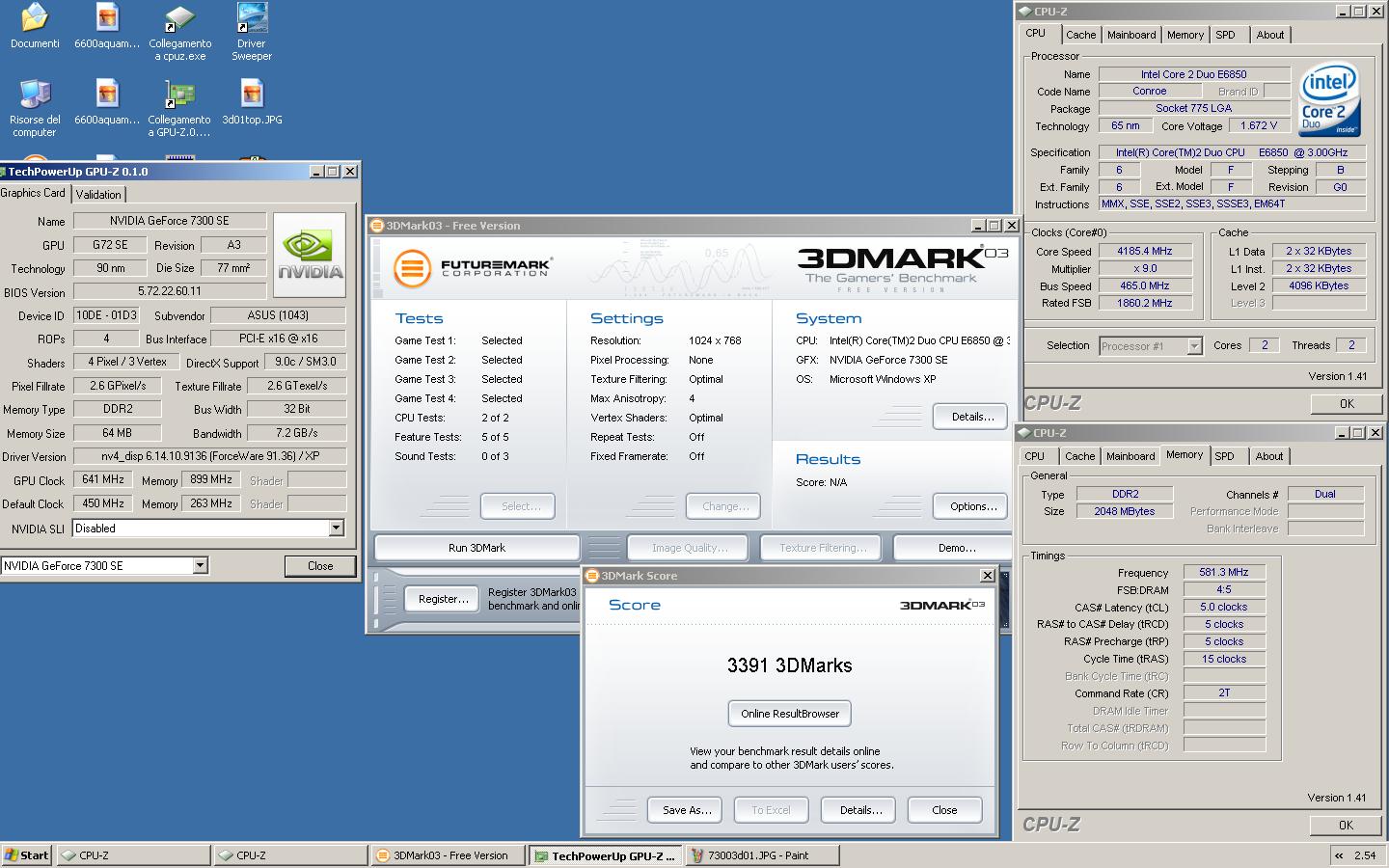1389x868 pixels.
Task: Click the system tray clock 2.54
Action: click(x=1365, y=855)
